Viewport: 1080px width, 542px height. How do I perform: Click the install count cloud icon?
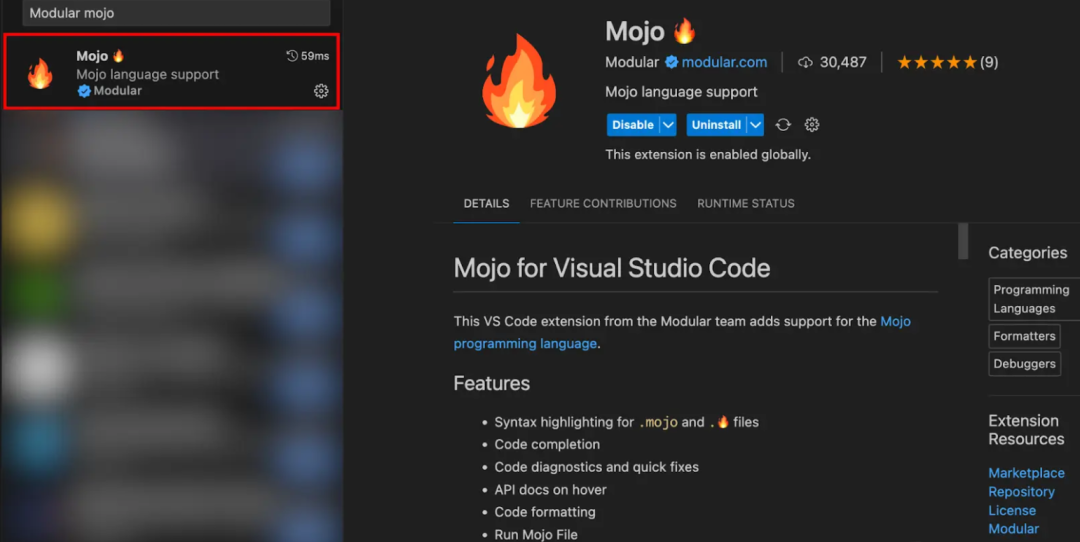tap(805, 62)
